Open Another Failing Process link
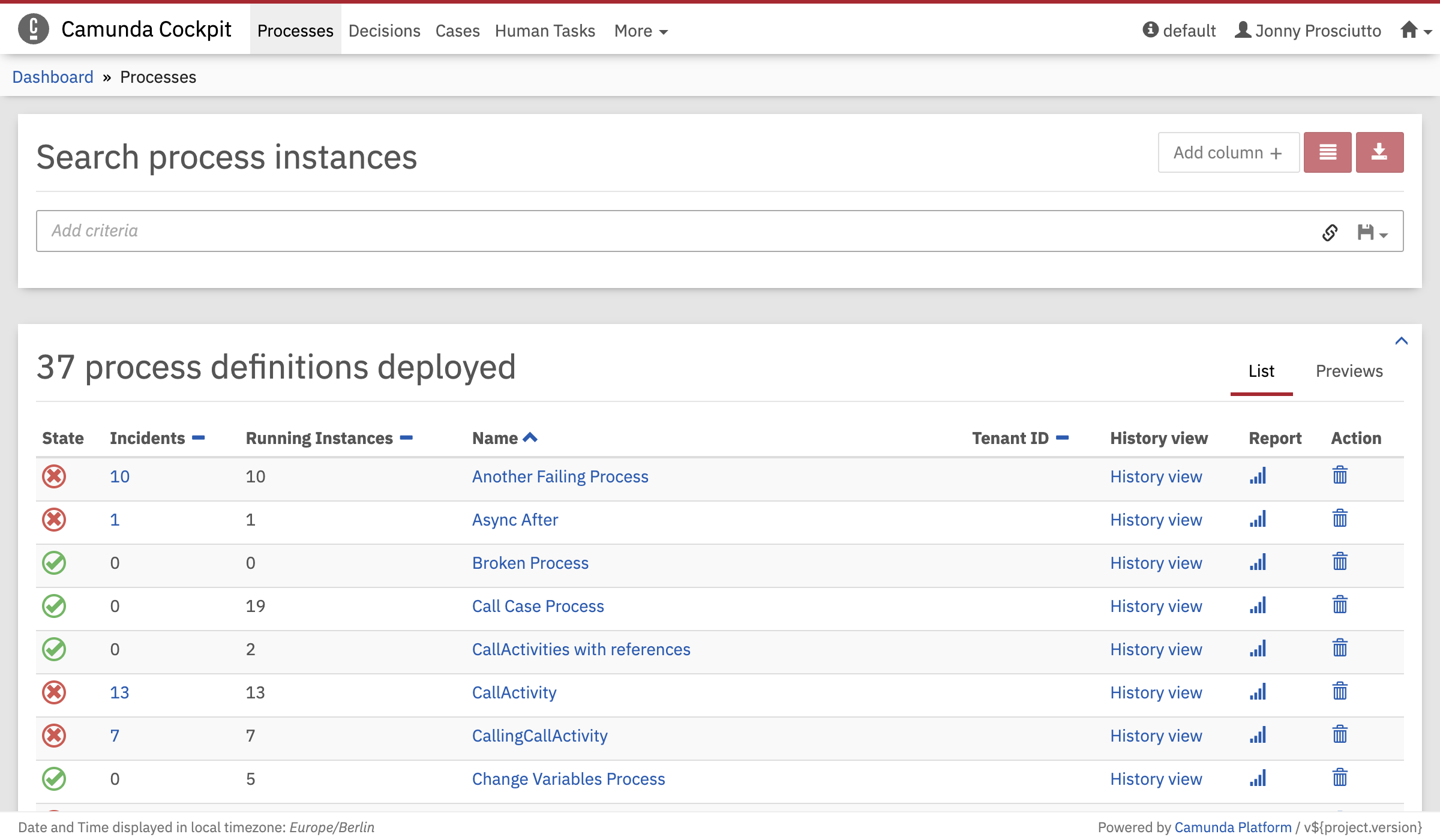The width and height of the screenshot is (1440, 840). tap(560, 476)
